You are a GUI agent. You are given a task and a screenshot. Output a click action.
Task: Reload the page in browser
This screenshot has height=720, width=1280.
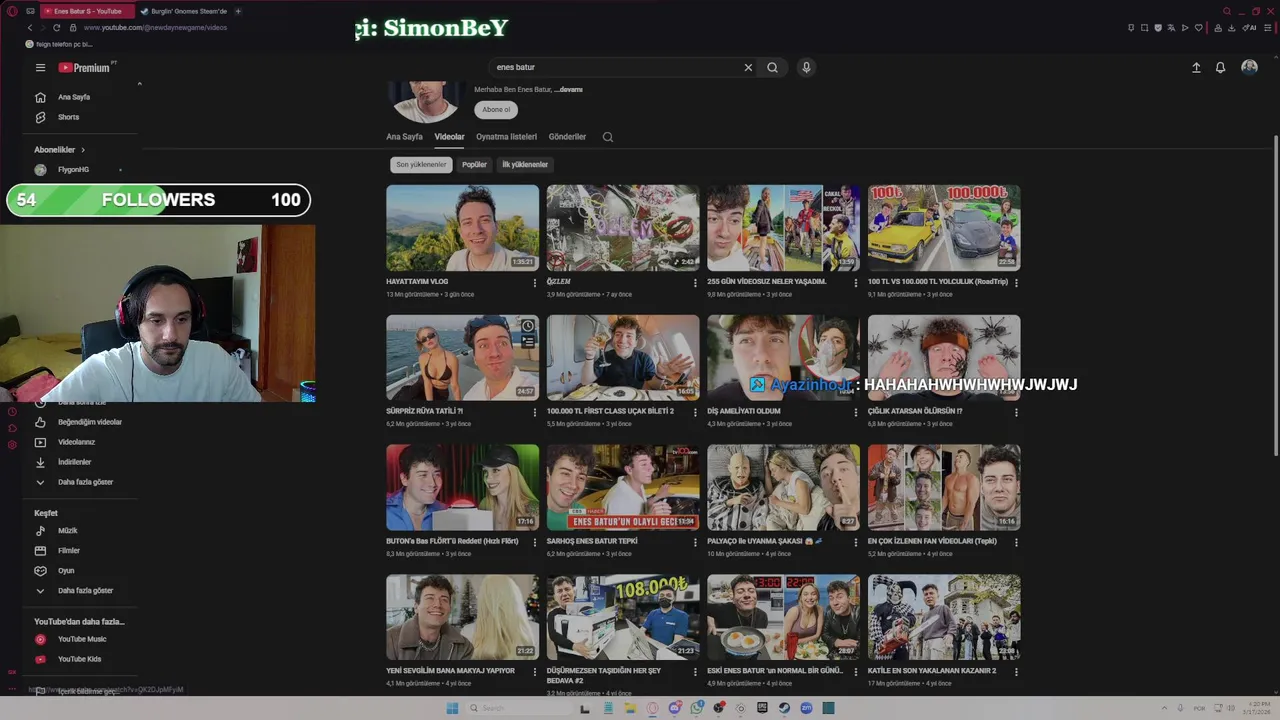click(56, 27)
